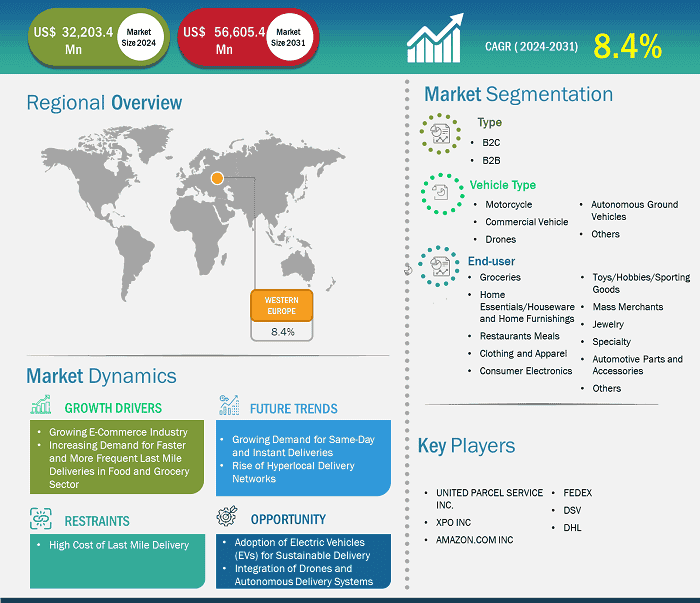
Task: Click the AMAZON.COM INC key player
Action: [475, 540]
